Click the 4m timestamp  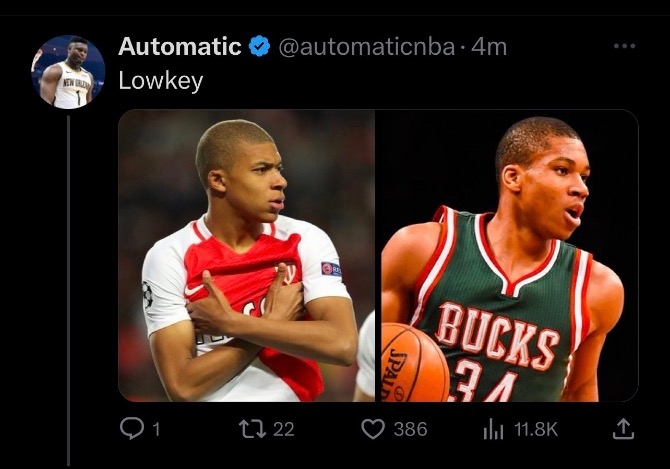pyautogui.click(x=488, y=47)
